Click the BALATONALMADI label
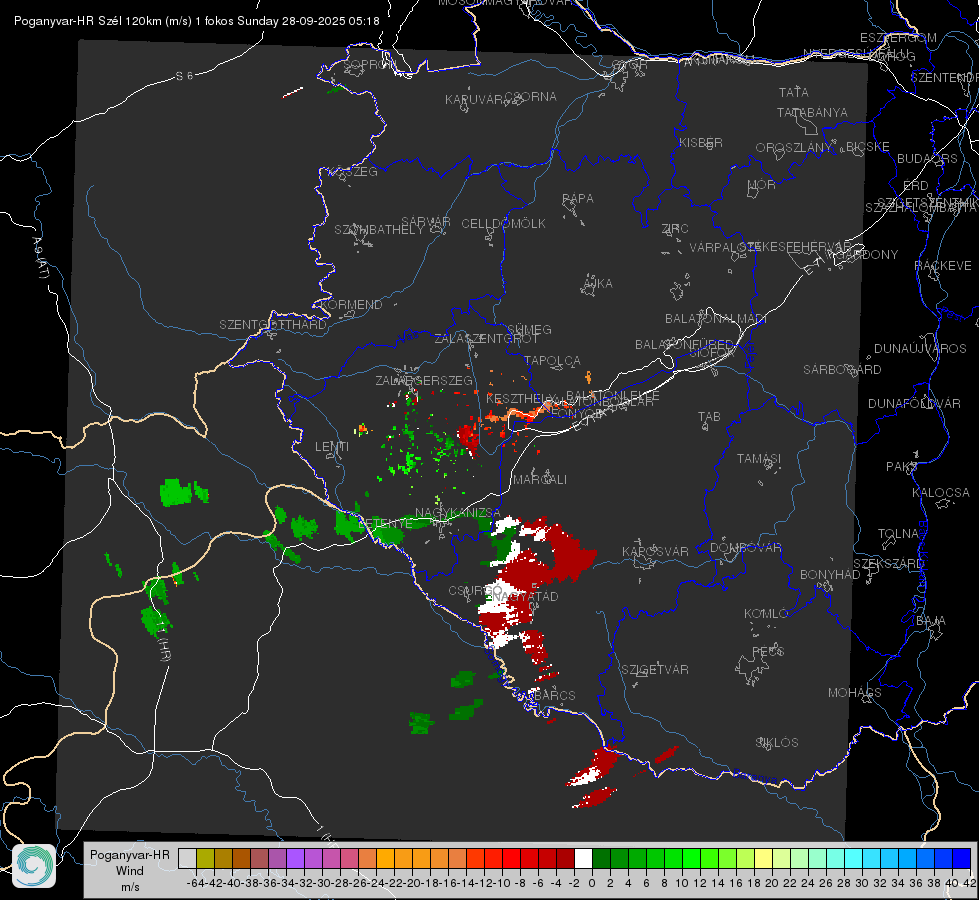The width and height of the screenshot is (979, 900). (716, 319)
